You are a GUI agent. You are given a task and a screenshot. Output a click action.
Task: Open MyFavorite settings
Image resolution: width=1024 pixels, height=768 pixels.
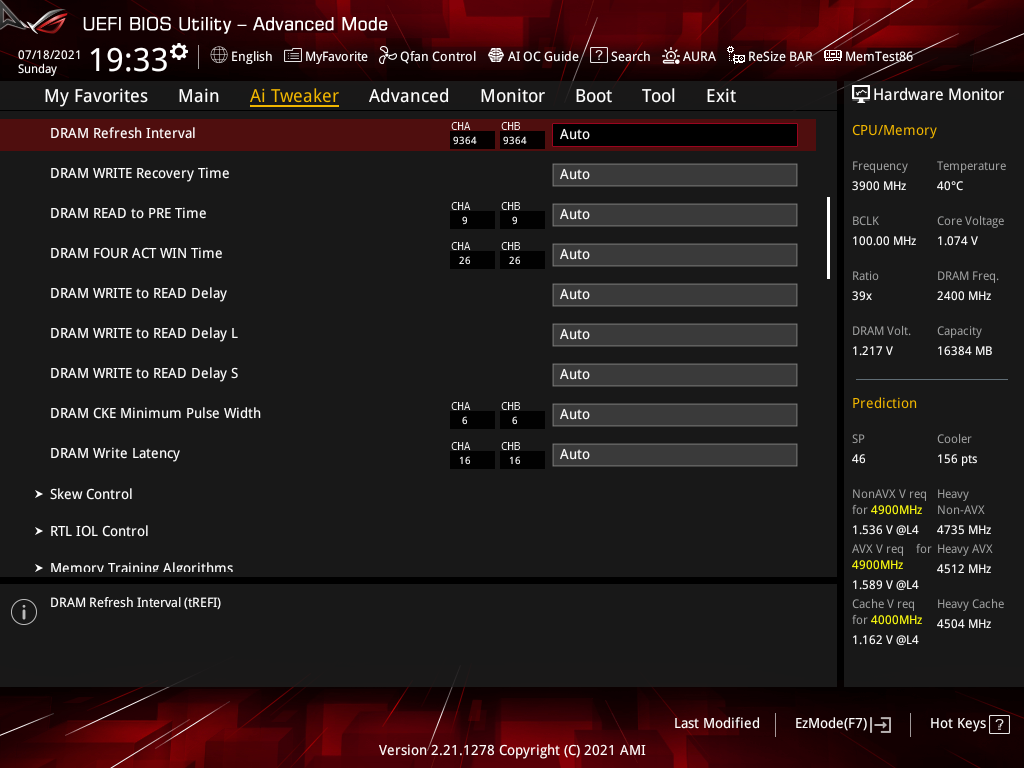pyautogui.click(x=326, y=56)
